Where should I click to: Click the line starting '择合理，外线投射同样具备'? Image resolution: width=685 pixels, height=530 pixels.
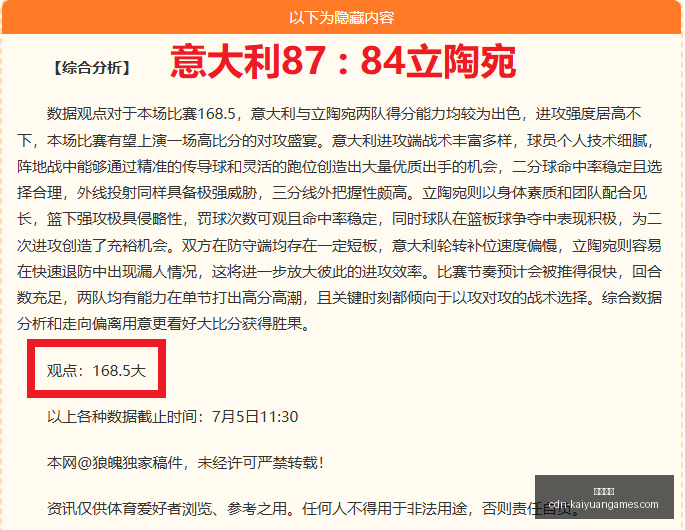point(332,193)
